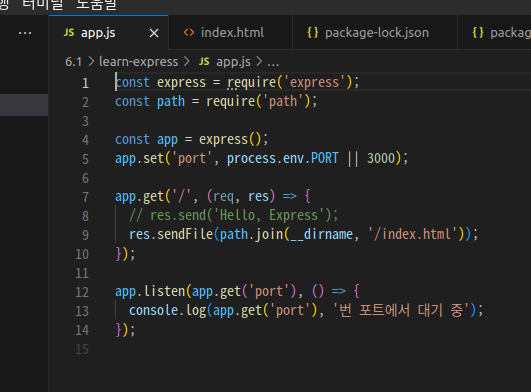This screenshot has height=392, width=531.
Task: Open the 도움말 menu in menu bar
Action: [97, 5]
